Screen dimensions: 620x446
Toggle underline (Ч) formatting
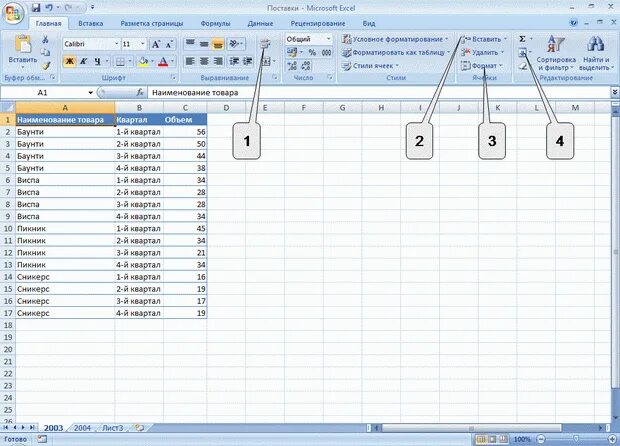point(97,61)
